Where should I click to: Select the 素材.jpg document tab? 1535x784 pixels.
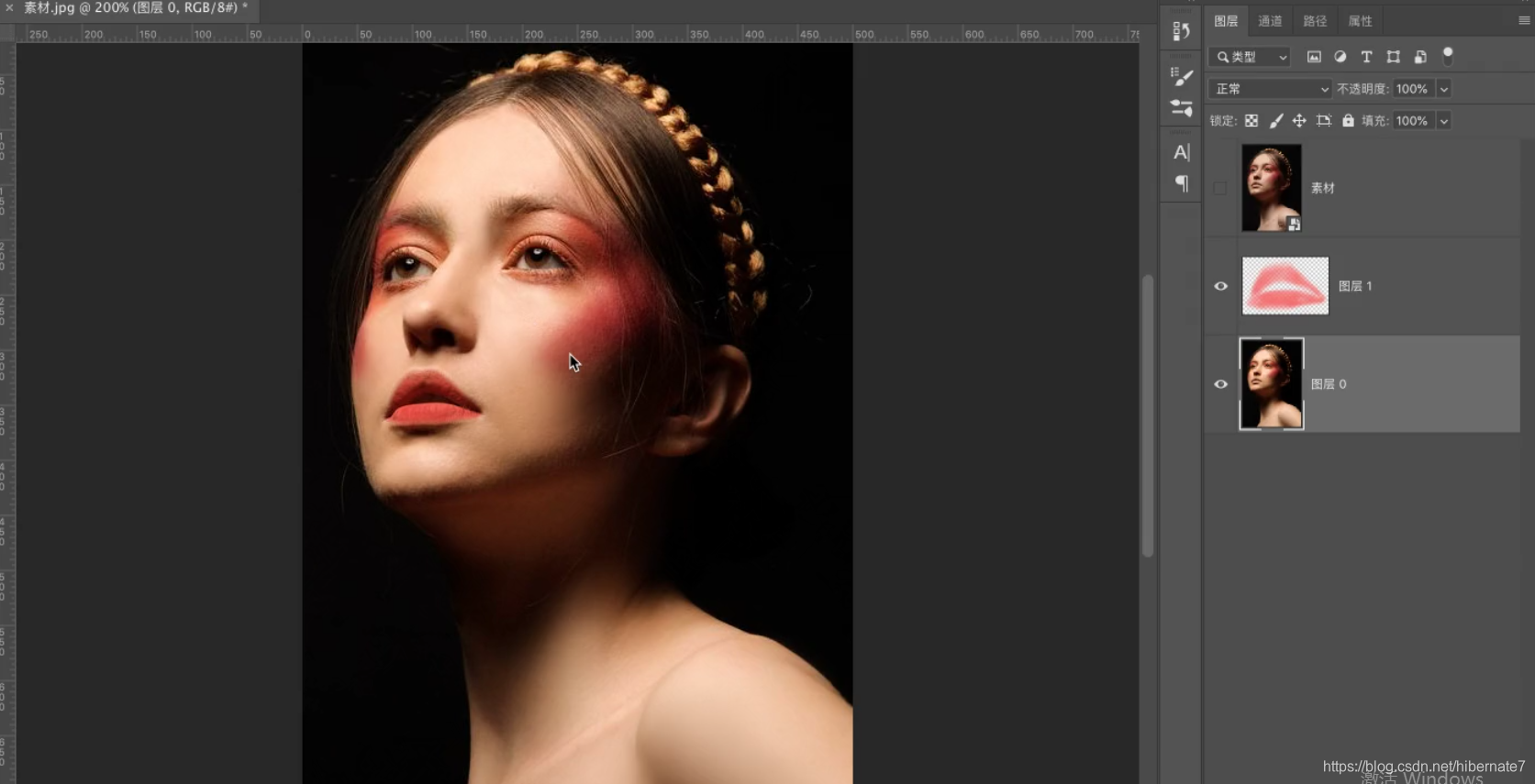coord(135,7)
